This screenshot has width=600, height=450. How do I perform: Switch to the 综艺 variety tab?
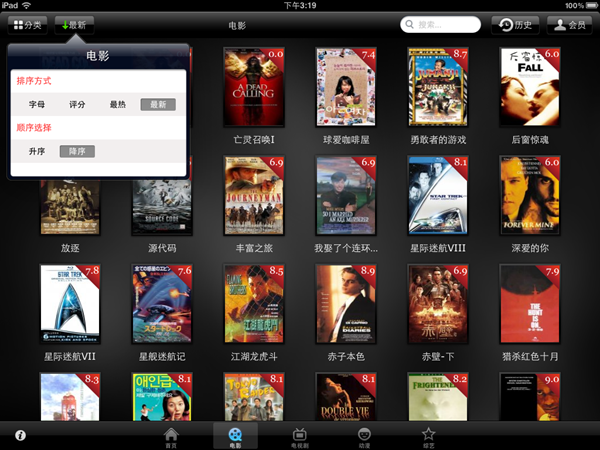(x=428, y=438)
